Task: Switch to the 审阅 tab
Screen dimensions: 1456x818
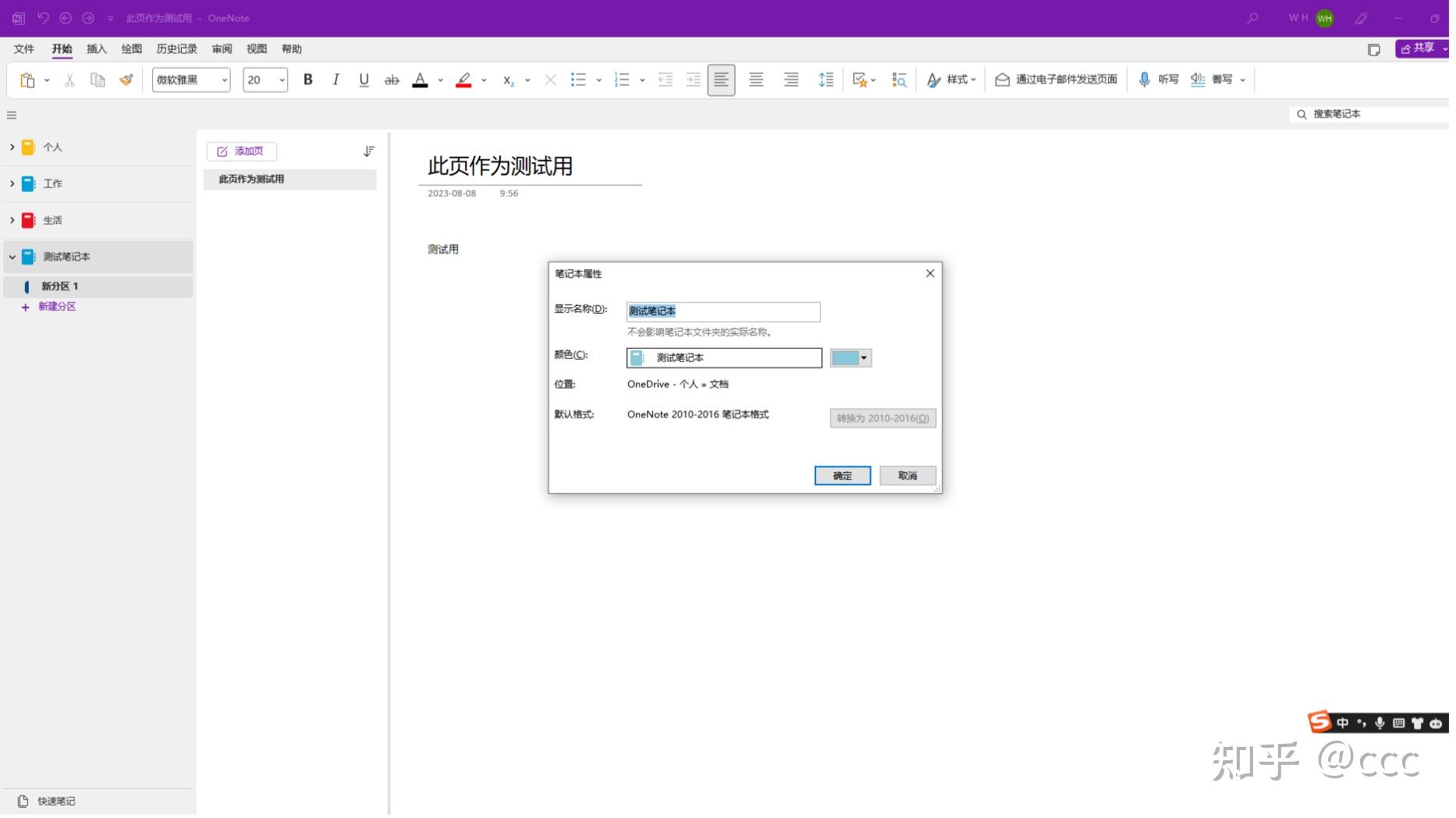Action: [x=222, y=49]
